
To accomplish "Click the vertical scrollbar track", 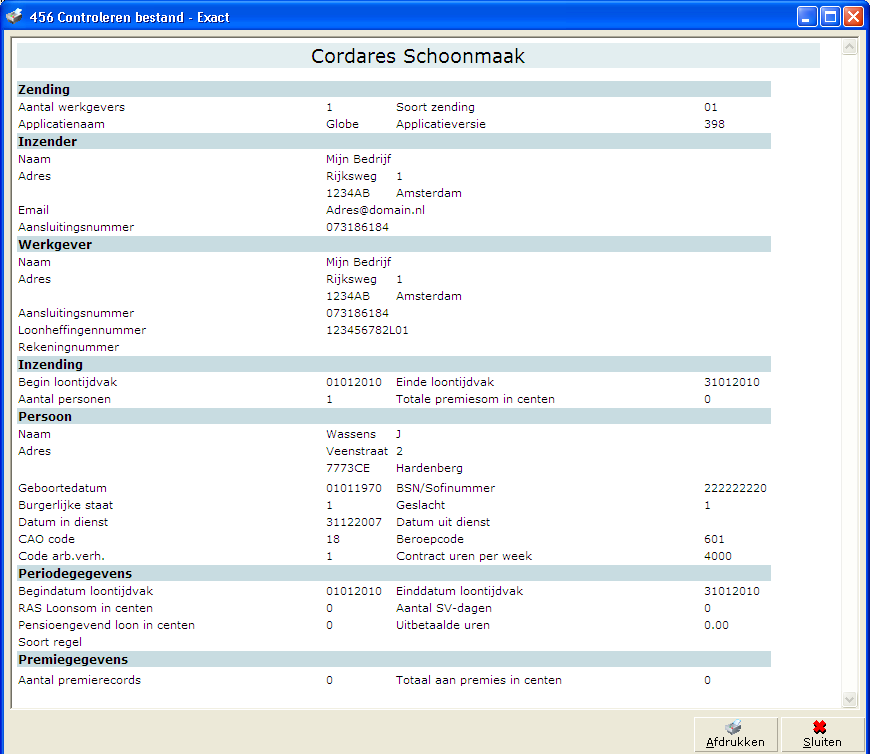I will 850,370.
